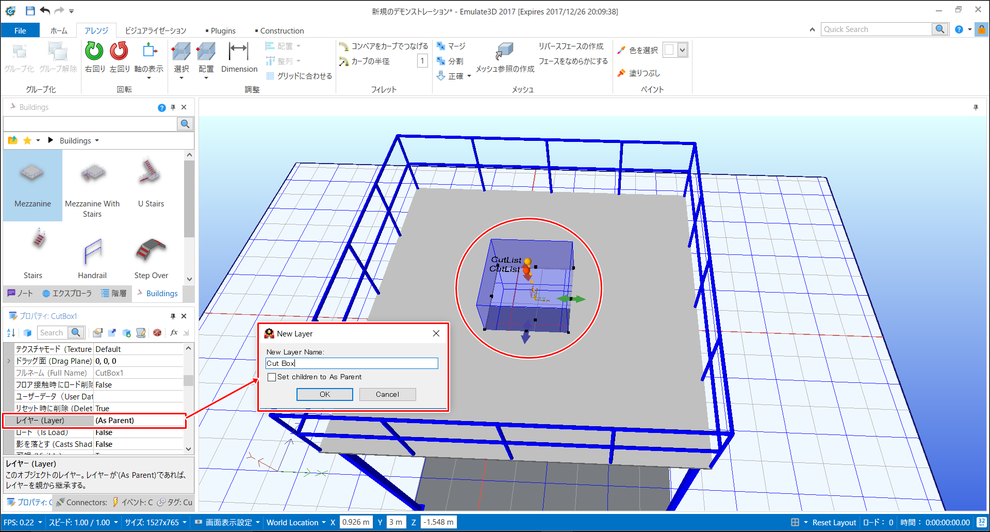Click OK in the New Layer dialog

[x=325, y=394]
